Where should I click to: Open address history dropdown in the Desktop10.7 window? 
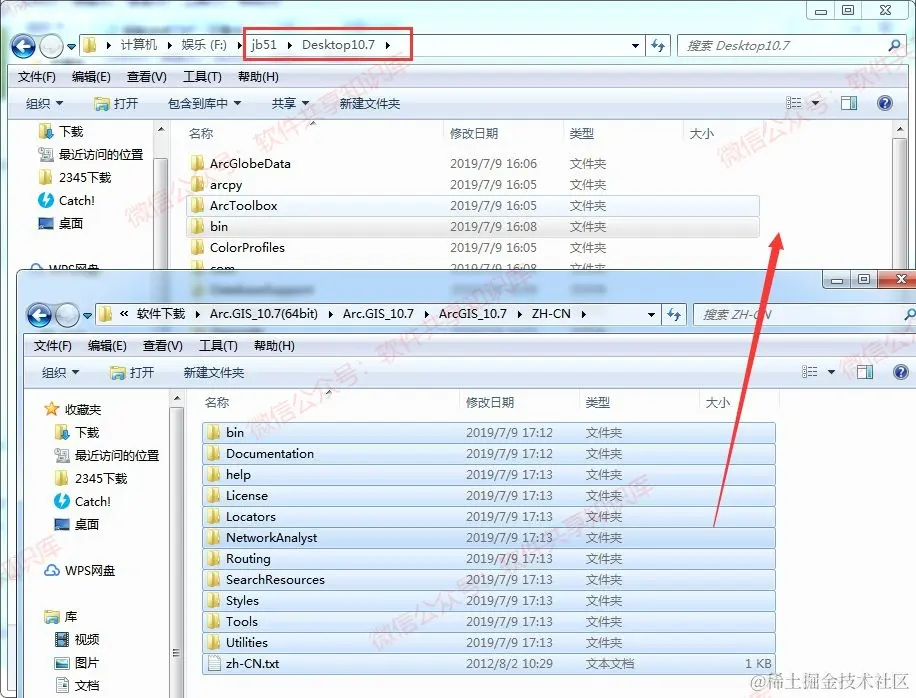pyautogui.click(x=635, y=46)
